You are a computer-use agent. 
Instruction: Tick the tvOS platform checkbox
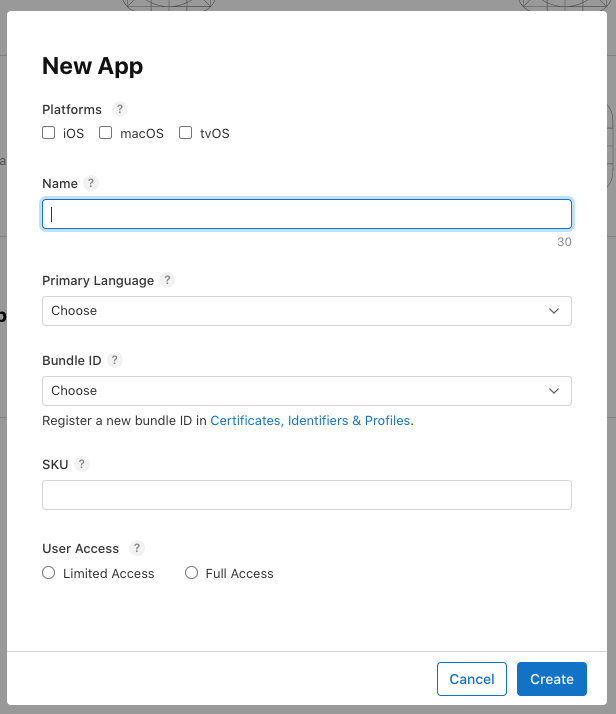(185, 133)
